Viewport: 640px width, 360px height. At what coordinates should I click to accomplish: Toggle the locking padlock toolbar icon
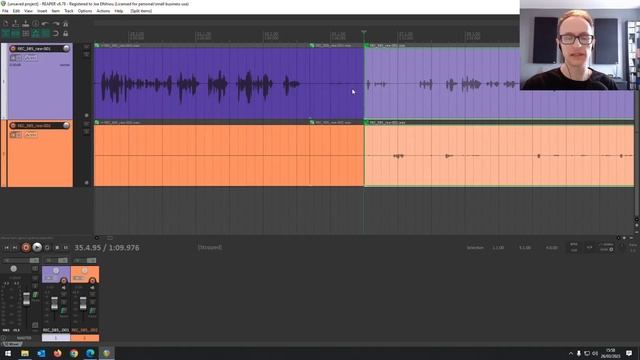[x=65, y=33]
